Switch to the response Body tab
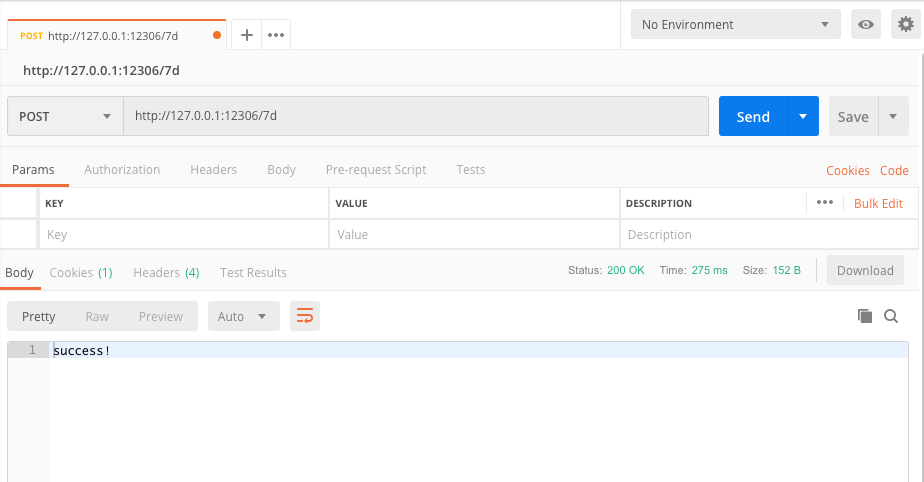 [x=19, y=273]
